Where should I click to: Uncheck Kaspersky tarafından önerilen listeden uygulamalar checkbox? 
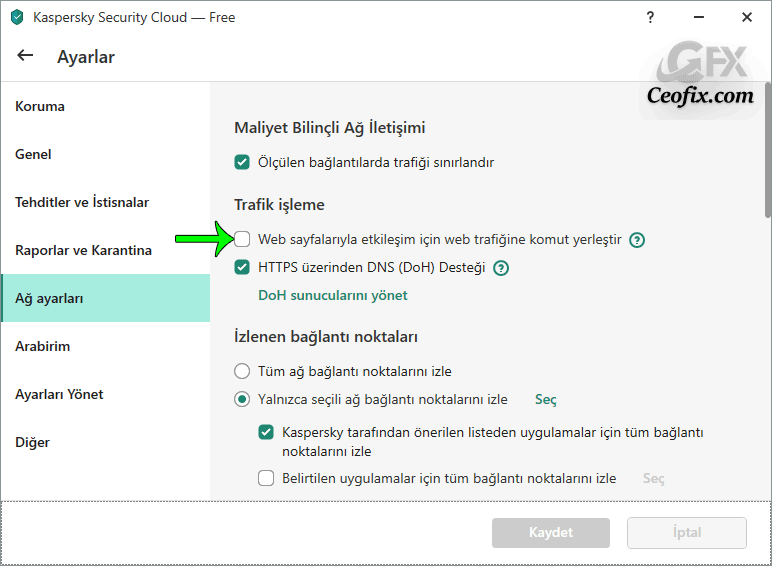coord(266,432)
